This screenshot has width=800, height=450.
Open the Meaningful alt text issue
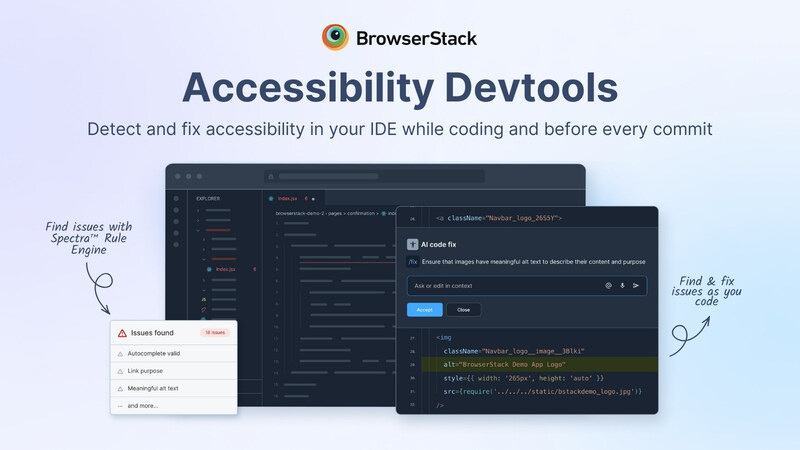click(x=153, y=388)
